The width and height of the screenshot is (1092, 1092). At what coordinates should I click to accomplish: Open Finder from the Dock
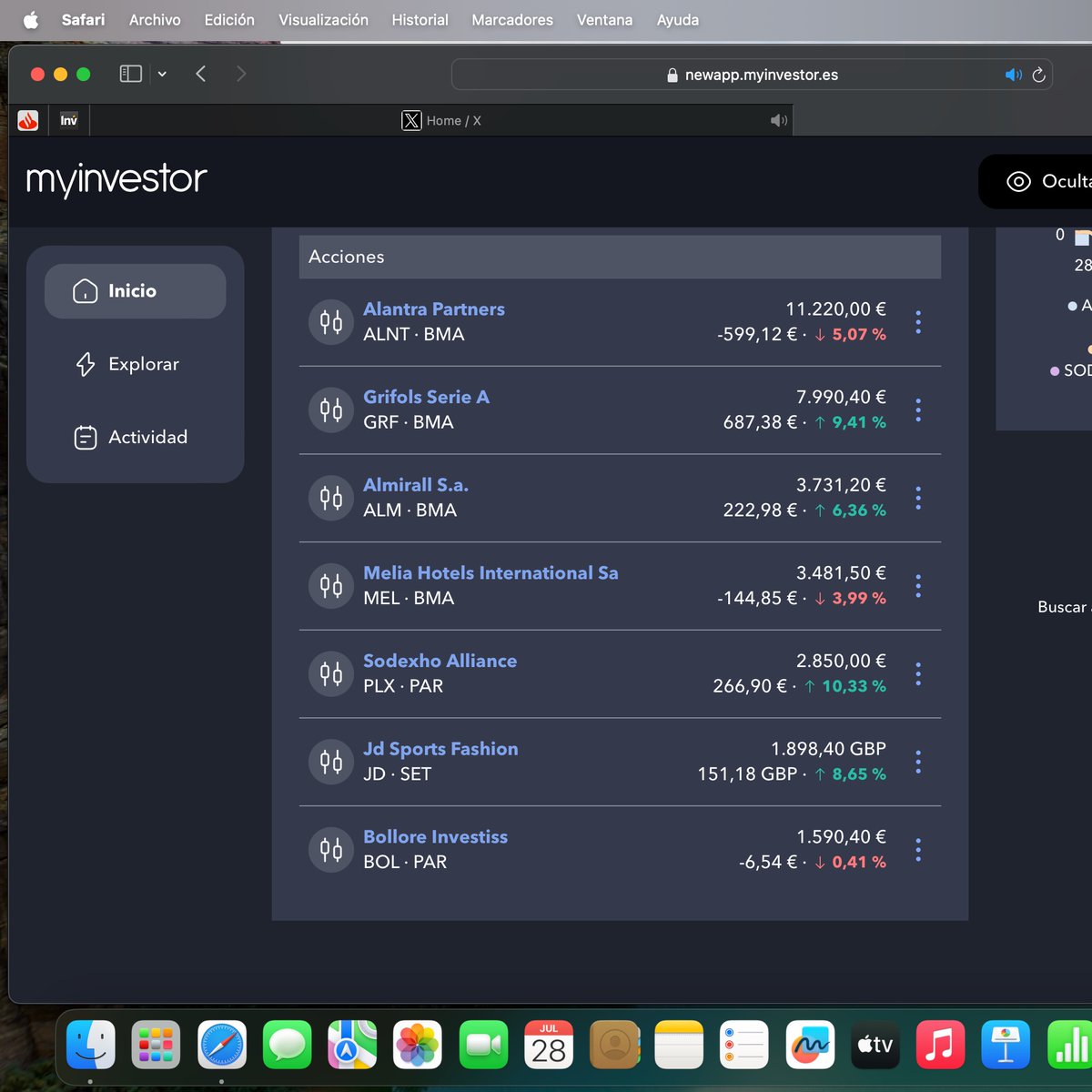click(91, 1045)
